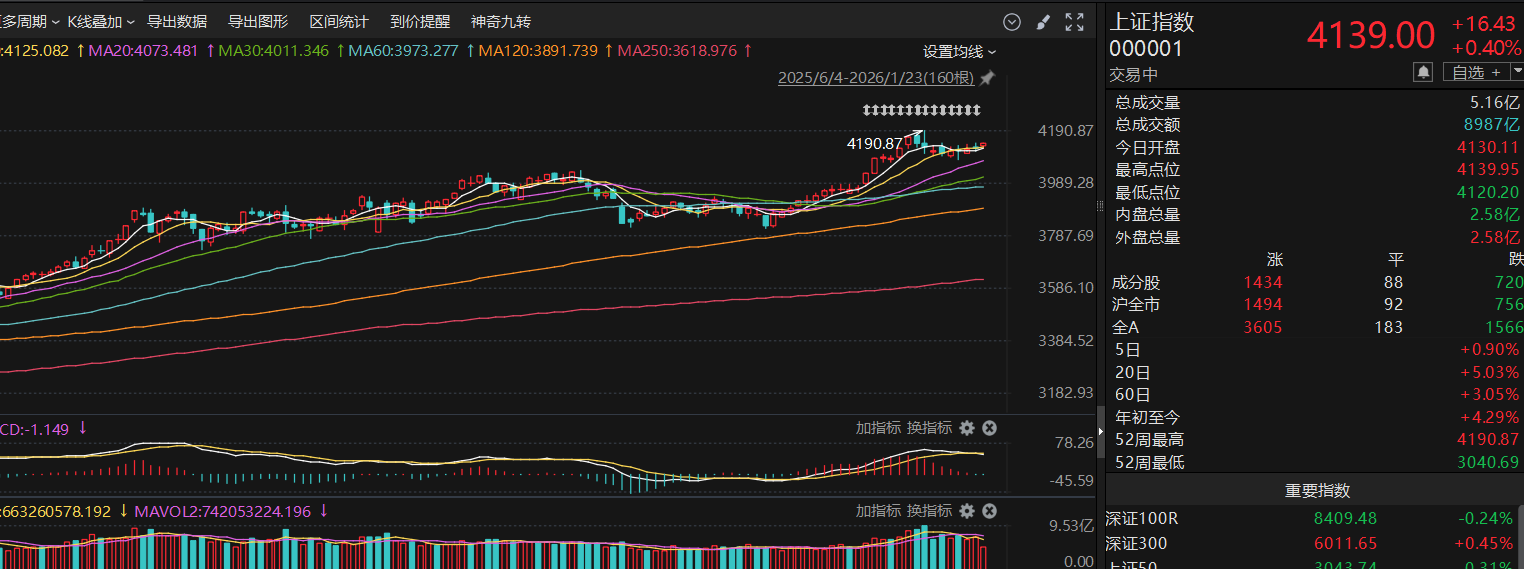Open volume indicator settings gear
The image size is (1524, 569).
[967, 511]
